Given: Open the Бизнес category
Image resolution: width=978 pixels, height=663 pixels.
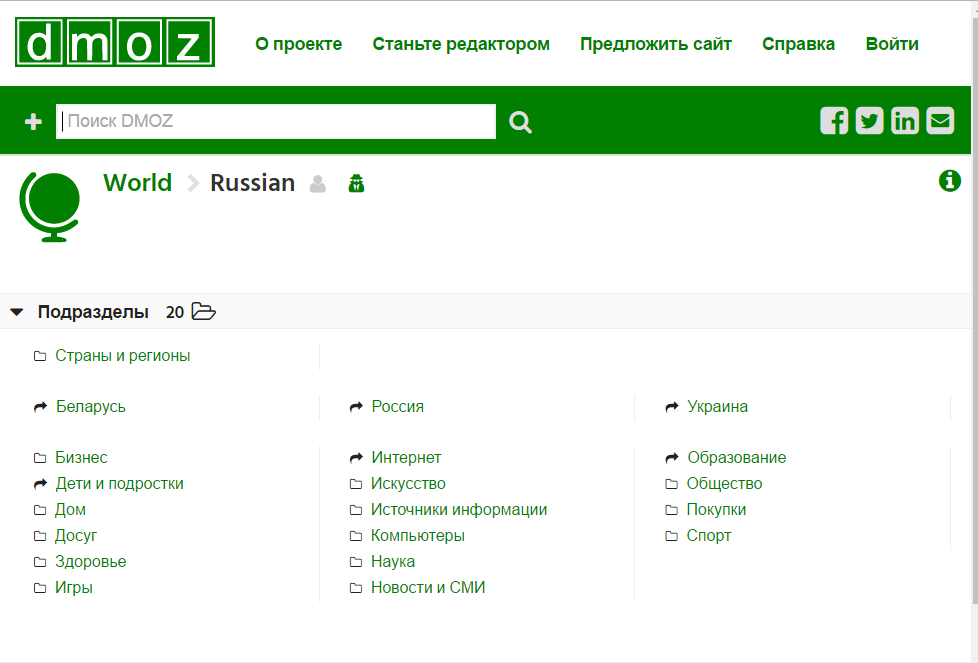Looking at the screenshot, I should click(81, 458).
